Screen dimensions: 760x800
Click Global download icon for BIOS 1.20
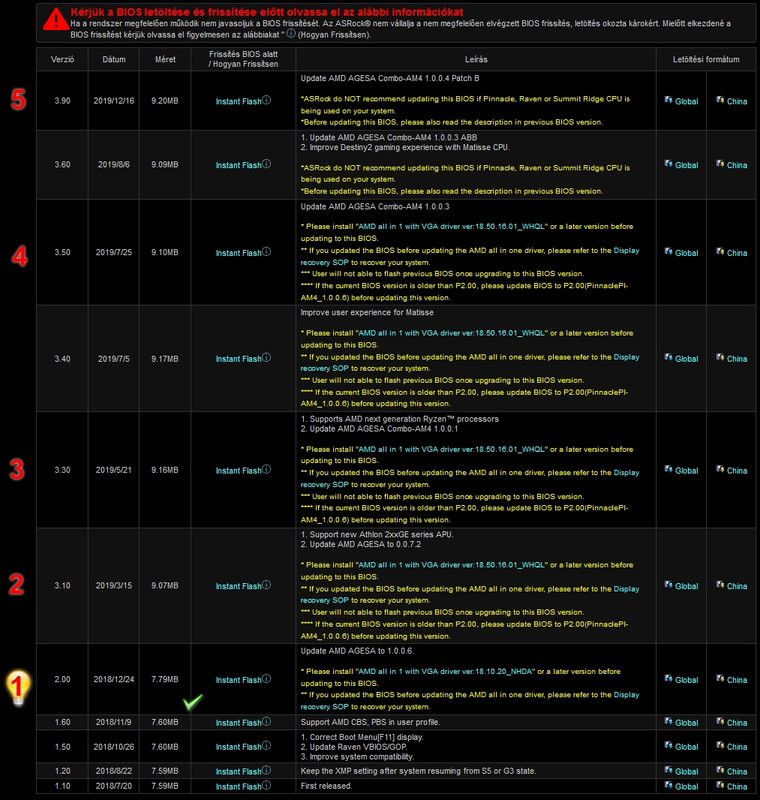click(668, 770)
